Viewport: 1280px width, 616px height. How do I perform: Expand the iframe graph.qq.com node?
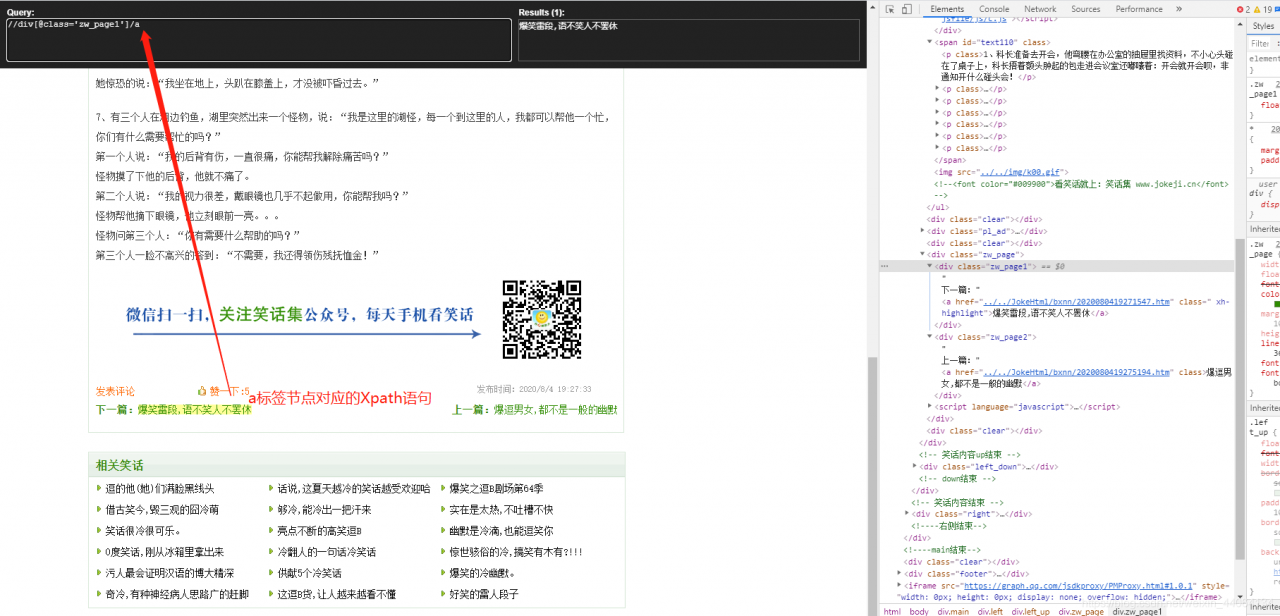(900, 585)
